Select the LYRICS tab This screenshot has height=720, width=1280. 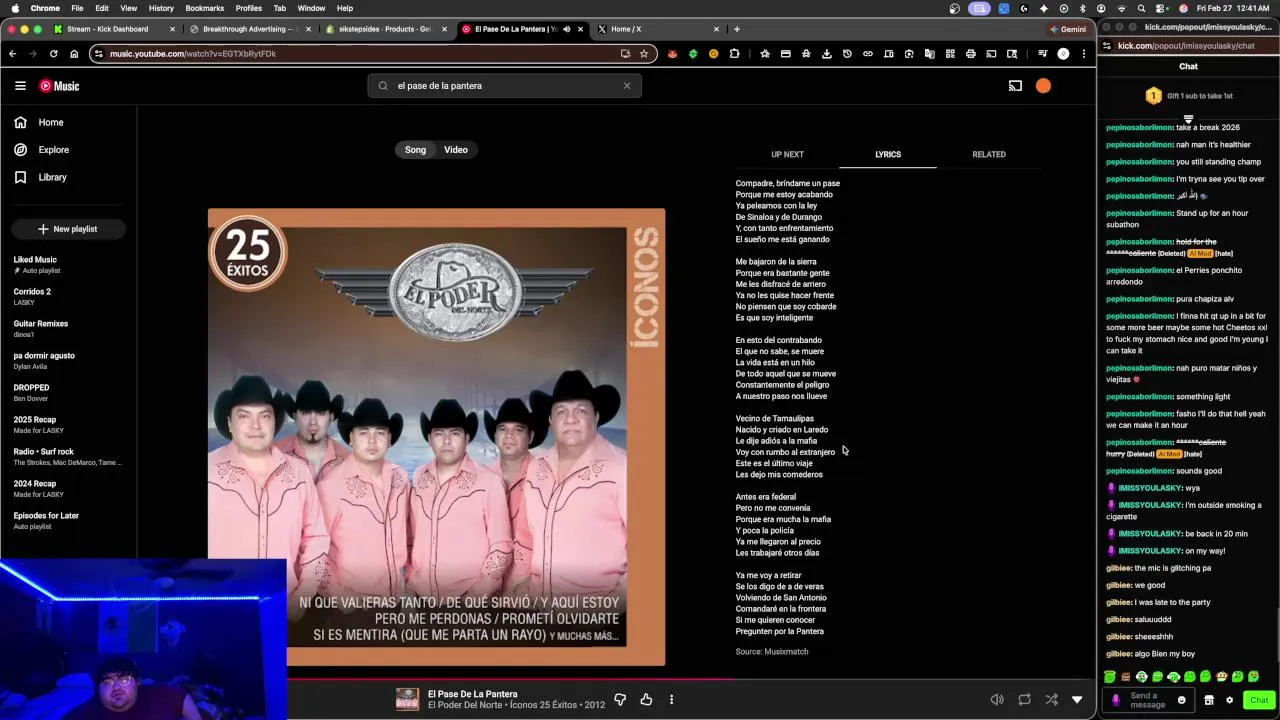pyautogui.click(x=888, y=154)
